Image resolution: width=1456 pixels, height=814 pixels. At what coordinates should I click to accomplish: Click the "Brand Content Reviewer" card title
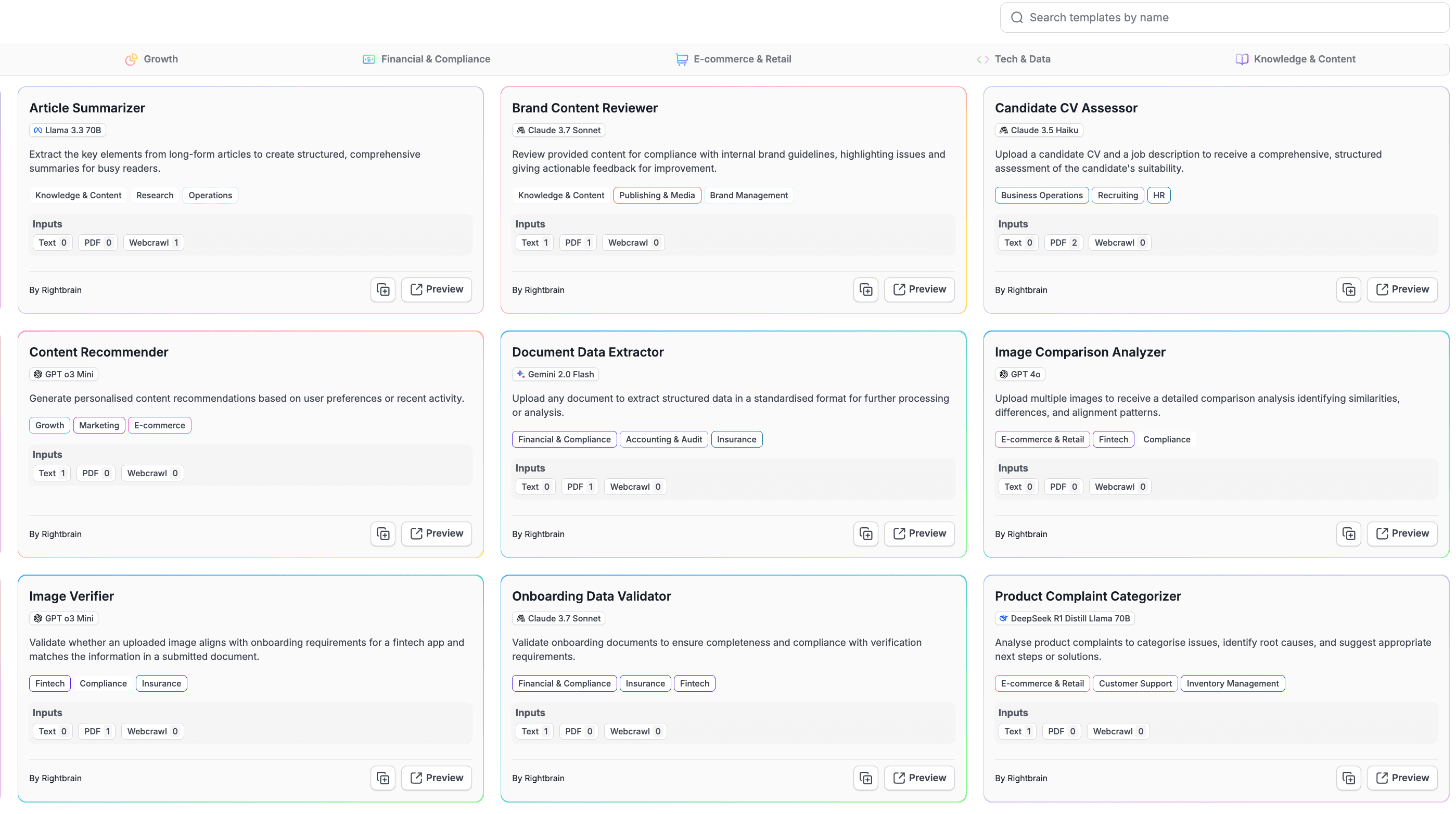tap(584, 109)
